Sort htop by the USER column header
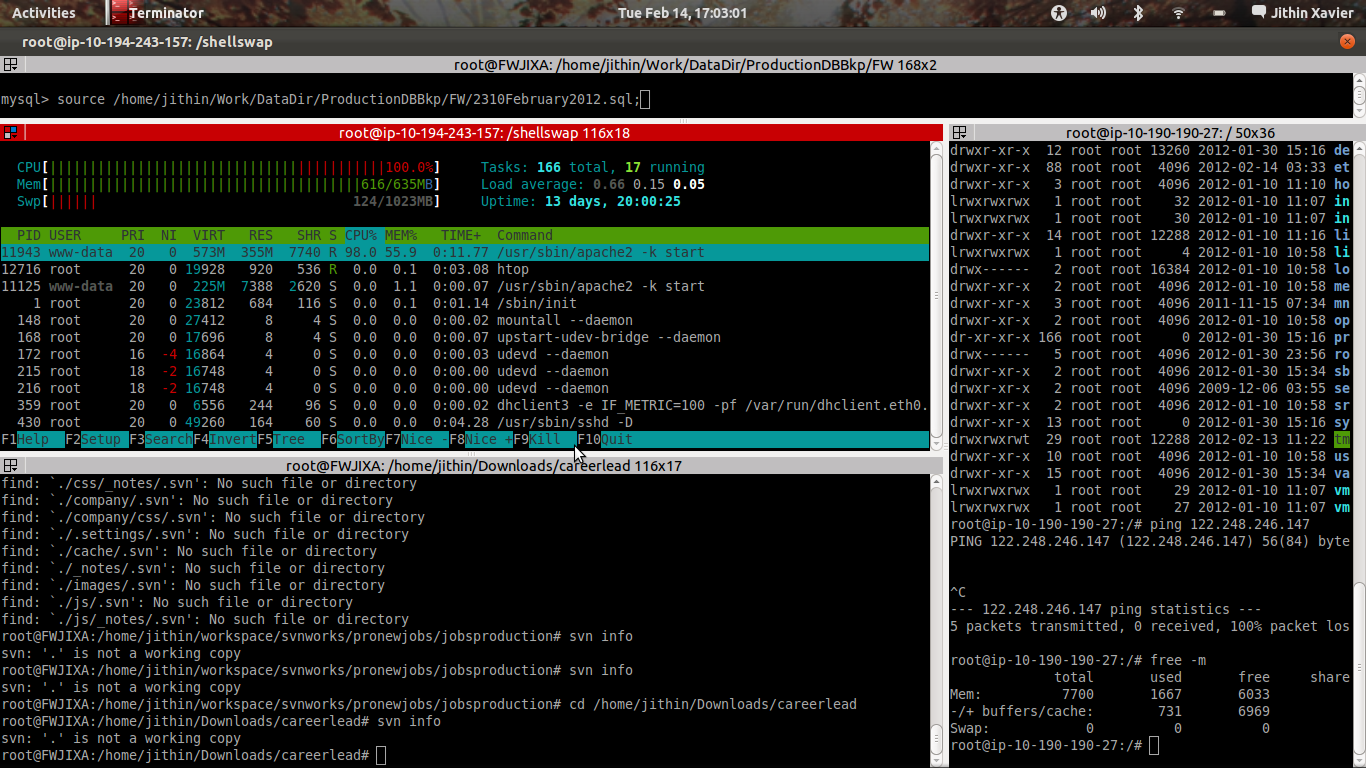This screenshot has height=768, width=1366. click(65, 235)
